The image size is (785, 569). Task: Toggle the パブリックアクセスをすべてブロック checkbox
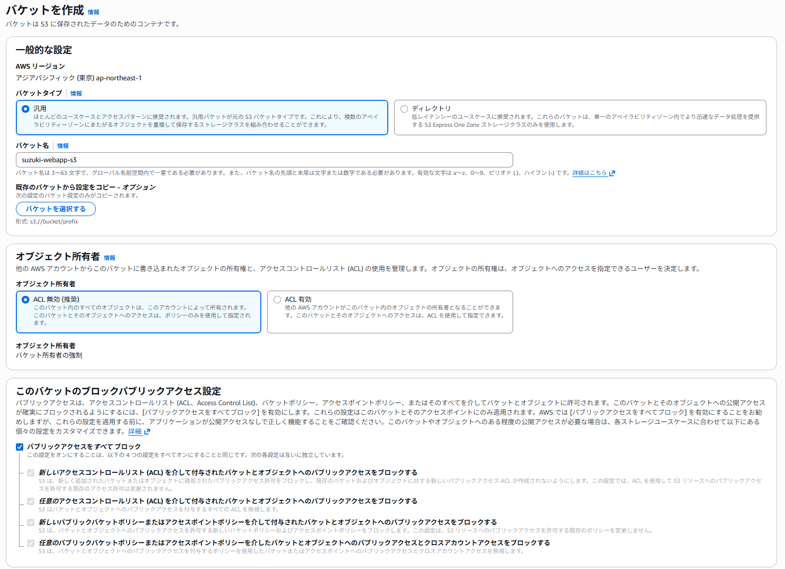[x=20, y=447]
